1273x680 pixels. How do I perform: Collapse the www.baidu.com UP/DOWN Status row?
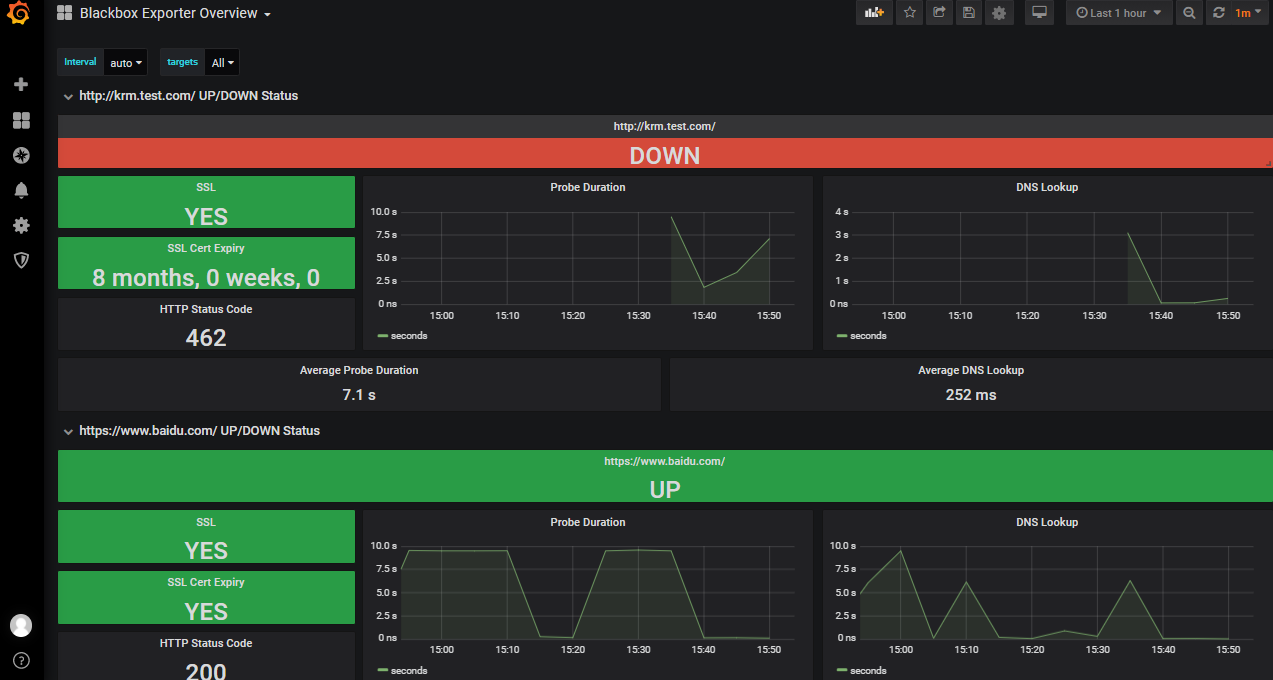coord(191,431)
